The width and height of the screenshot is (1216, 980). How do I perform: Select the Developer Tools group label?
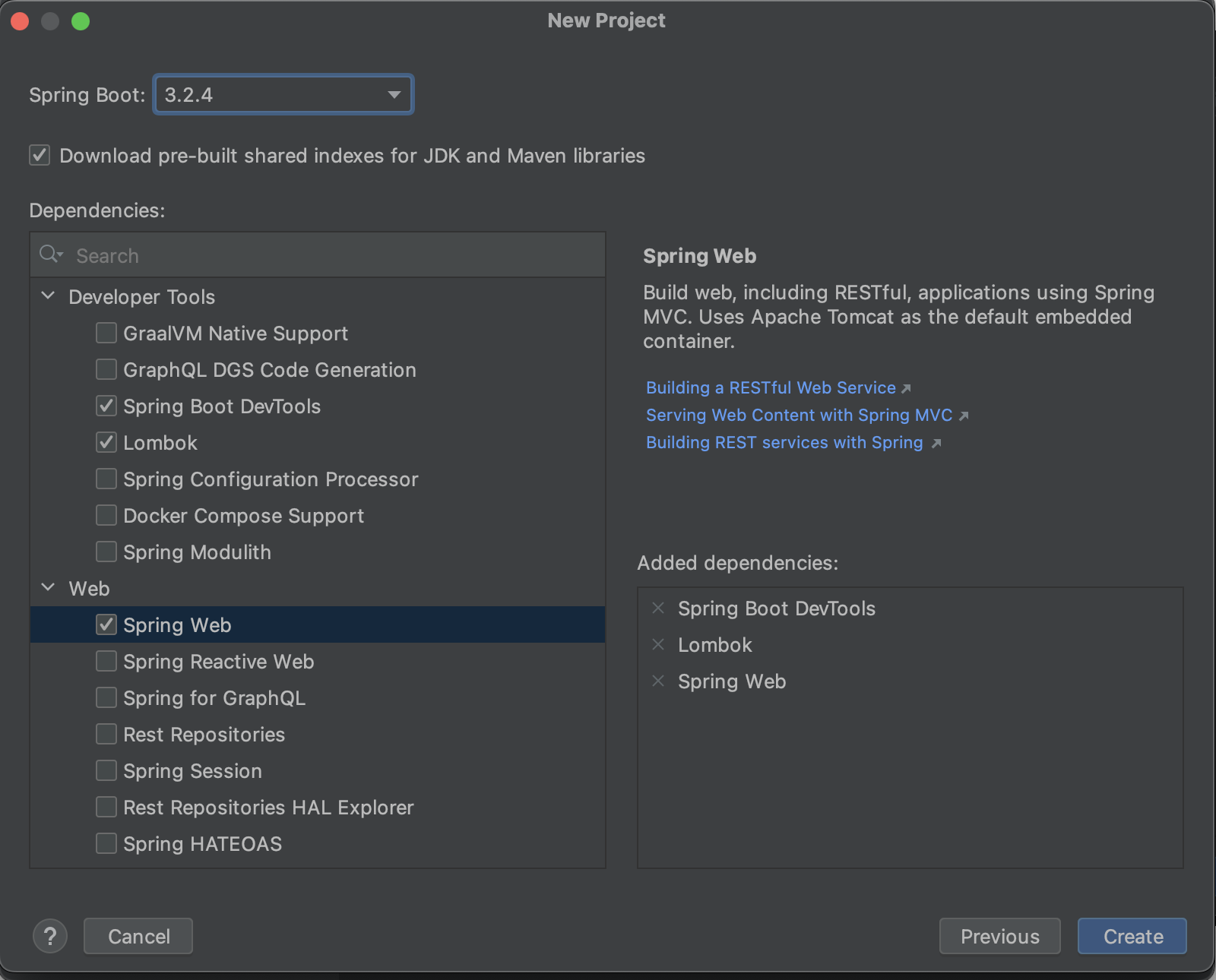[141, 297]
